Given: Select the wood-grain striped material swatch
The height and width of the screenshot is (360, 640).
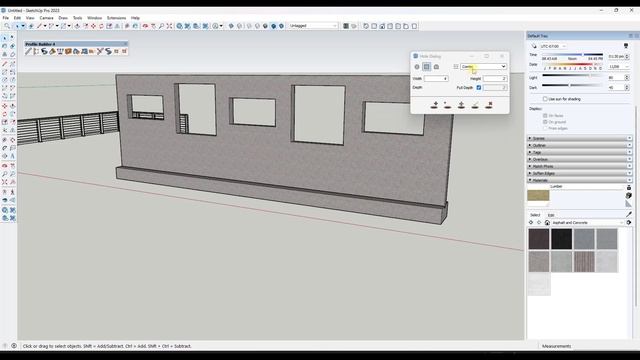Looking at the screenshot, I should (x=584, y=262).
